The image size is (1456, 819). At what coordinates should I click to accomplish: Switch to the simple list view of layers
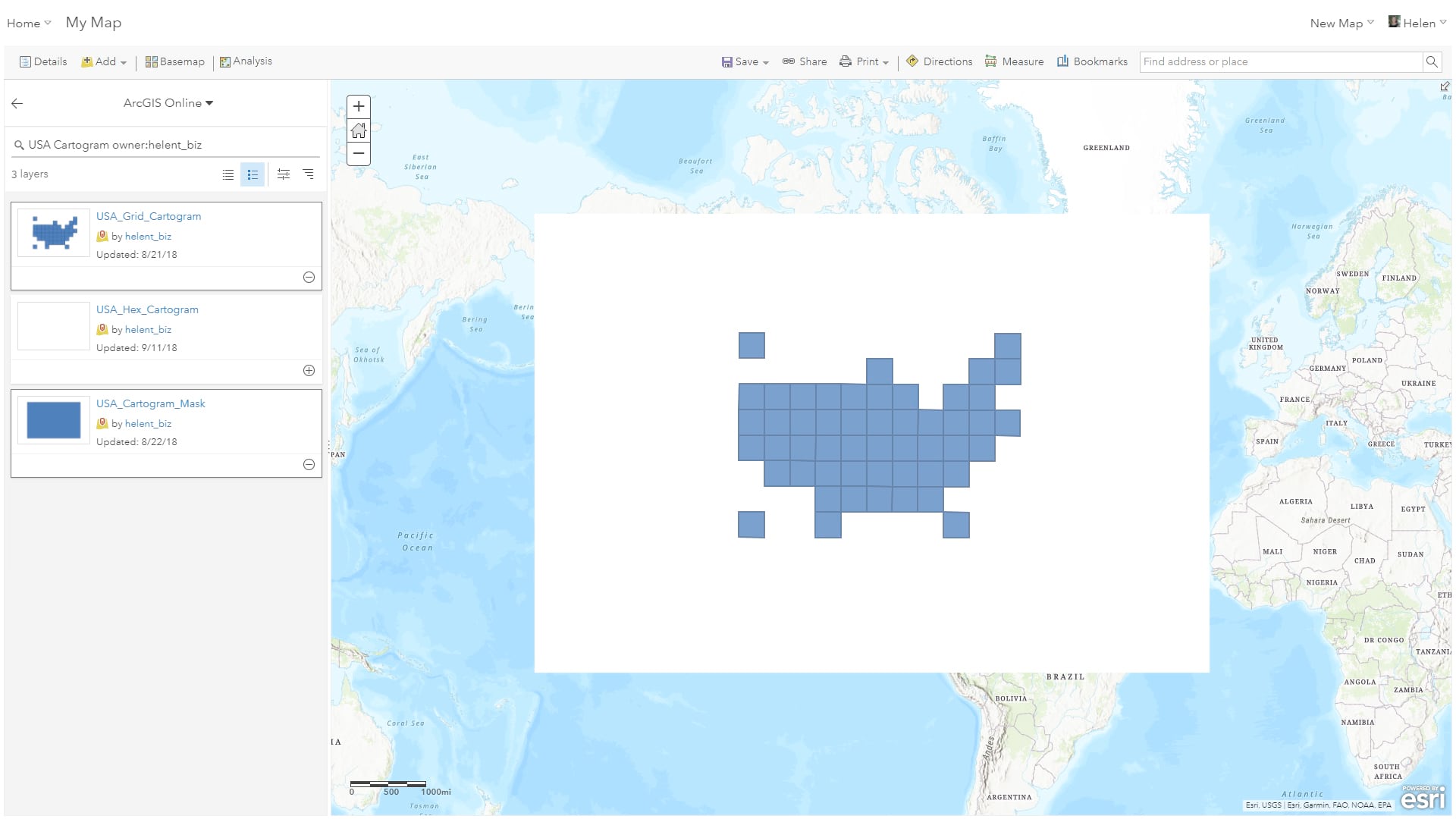coord(227,174)
